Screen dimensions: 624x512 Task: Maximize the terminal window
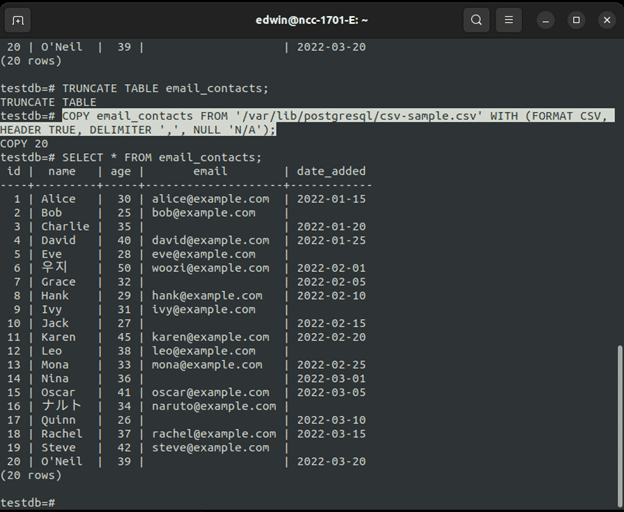coord(576,20)
